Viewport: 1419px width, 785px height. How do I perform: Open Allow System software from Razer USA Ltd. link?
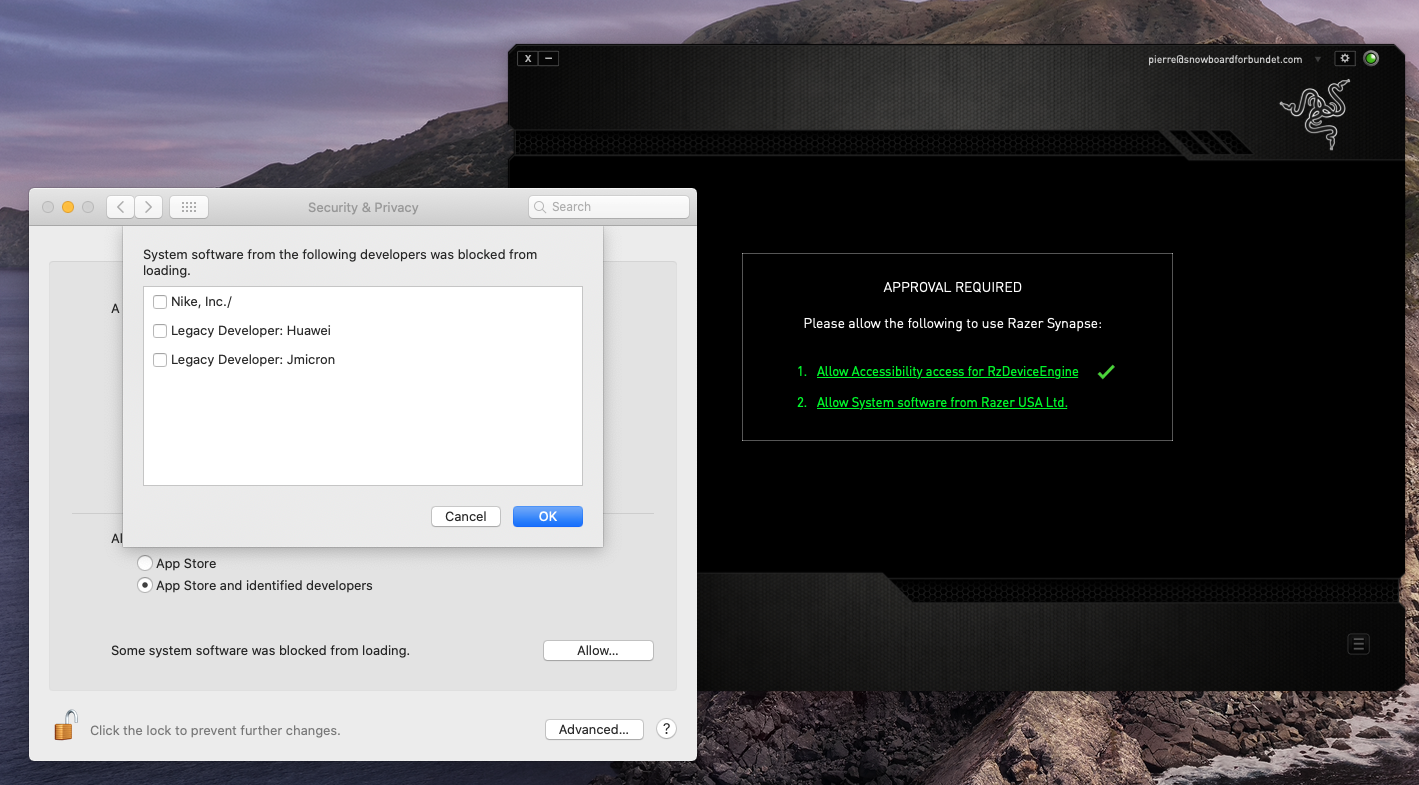click(942, 402)
